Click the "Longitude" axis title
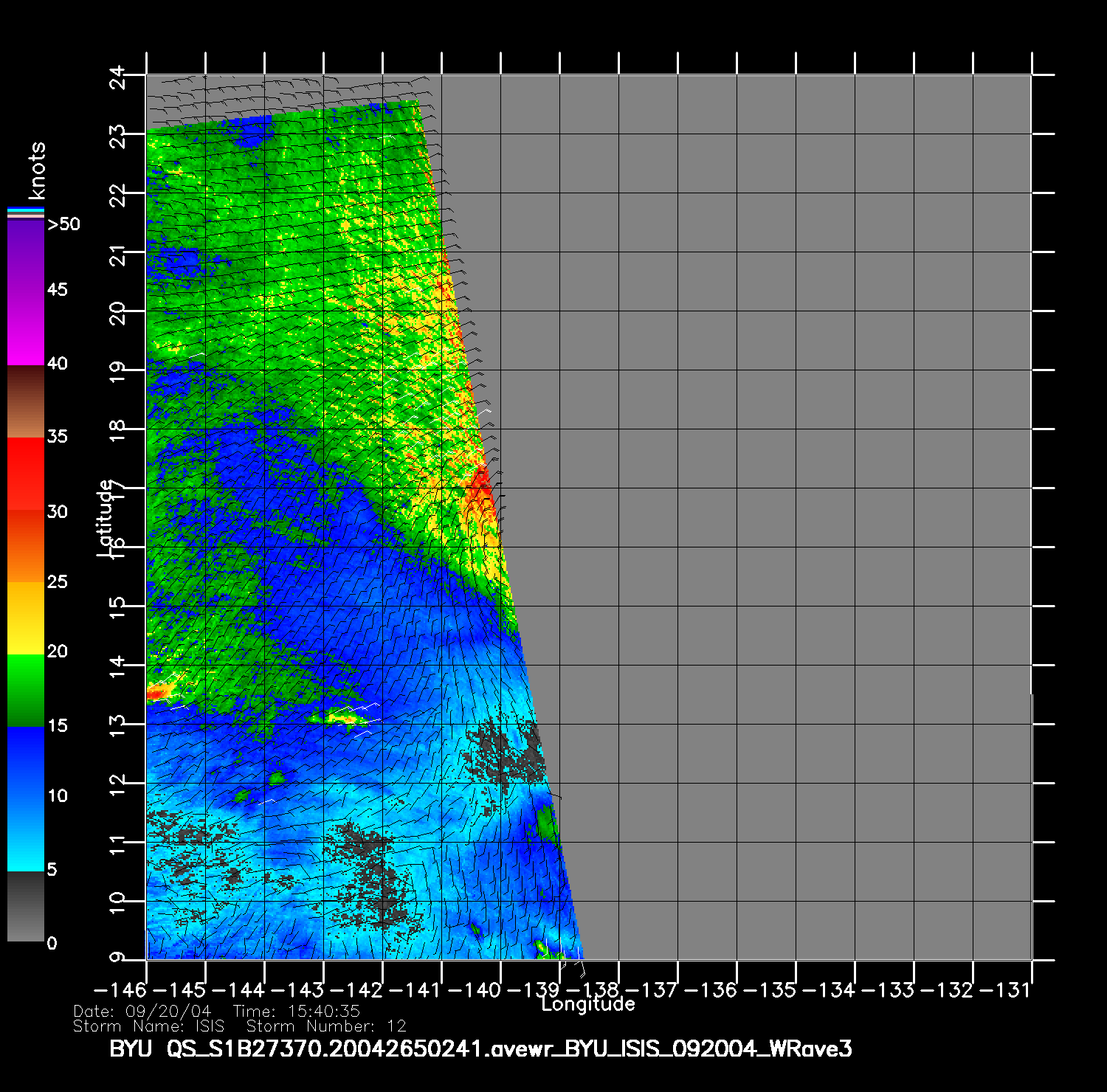This screenshot has width=1107, height=1092. click(x=587, y=1004)
